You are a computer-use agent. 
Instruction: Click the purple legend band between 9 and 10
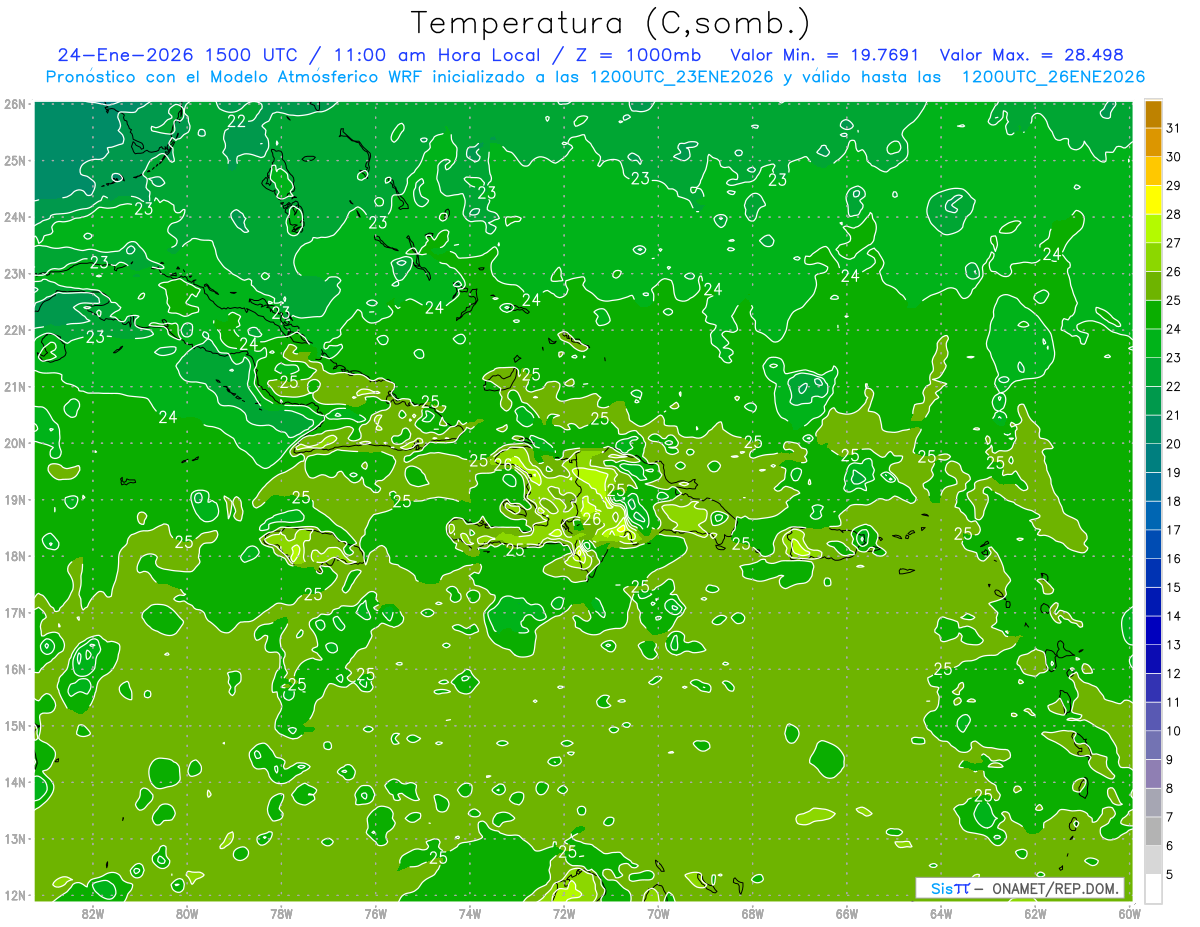point(1153,745)
